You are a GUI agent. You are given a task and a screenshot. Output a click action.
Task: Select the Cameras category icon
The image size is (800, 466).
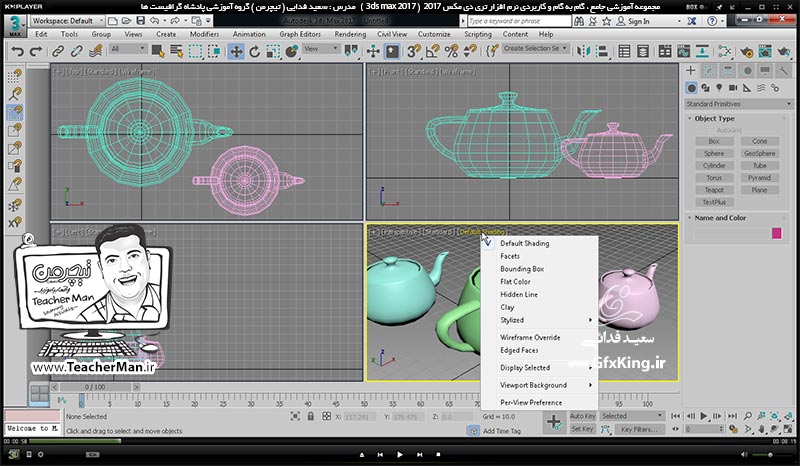click(733, 88)
